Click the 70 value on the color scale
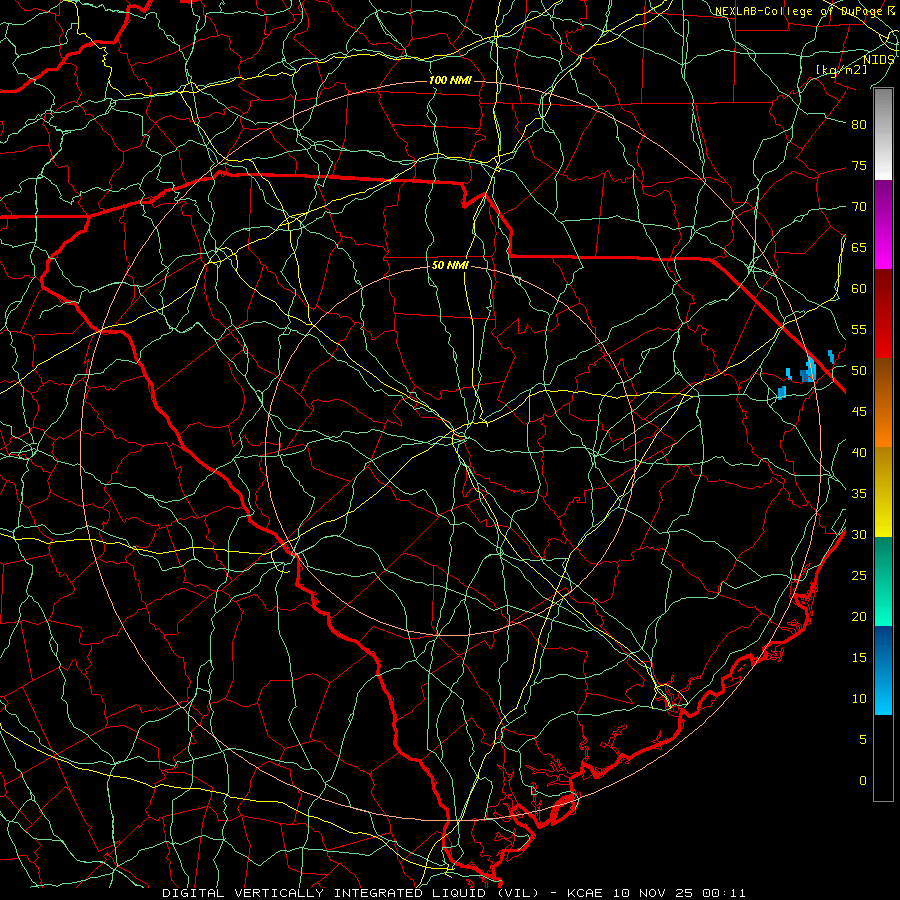Image resolution: width=900 pixels, height=900 pixels. click(859, 207)
